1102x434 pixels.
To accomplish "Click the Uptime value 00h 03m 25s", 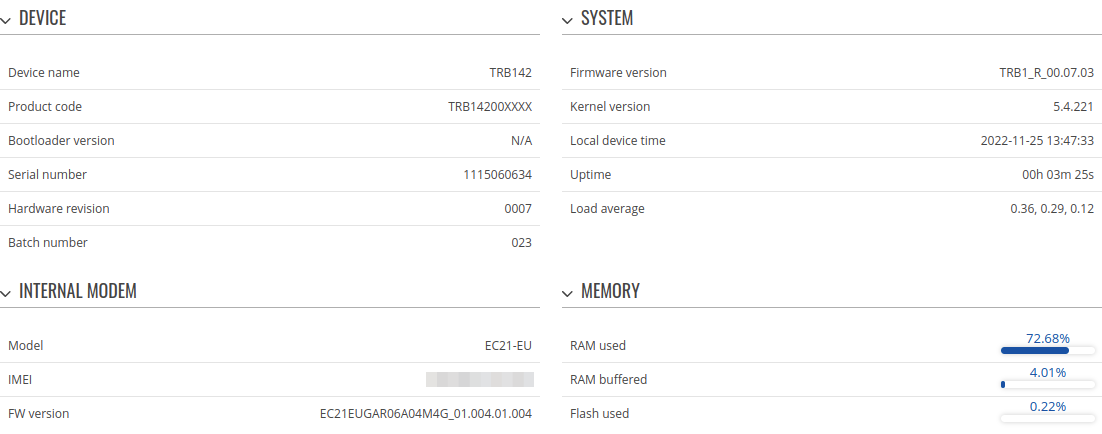I will [x=1051, y=175].
